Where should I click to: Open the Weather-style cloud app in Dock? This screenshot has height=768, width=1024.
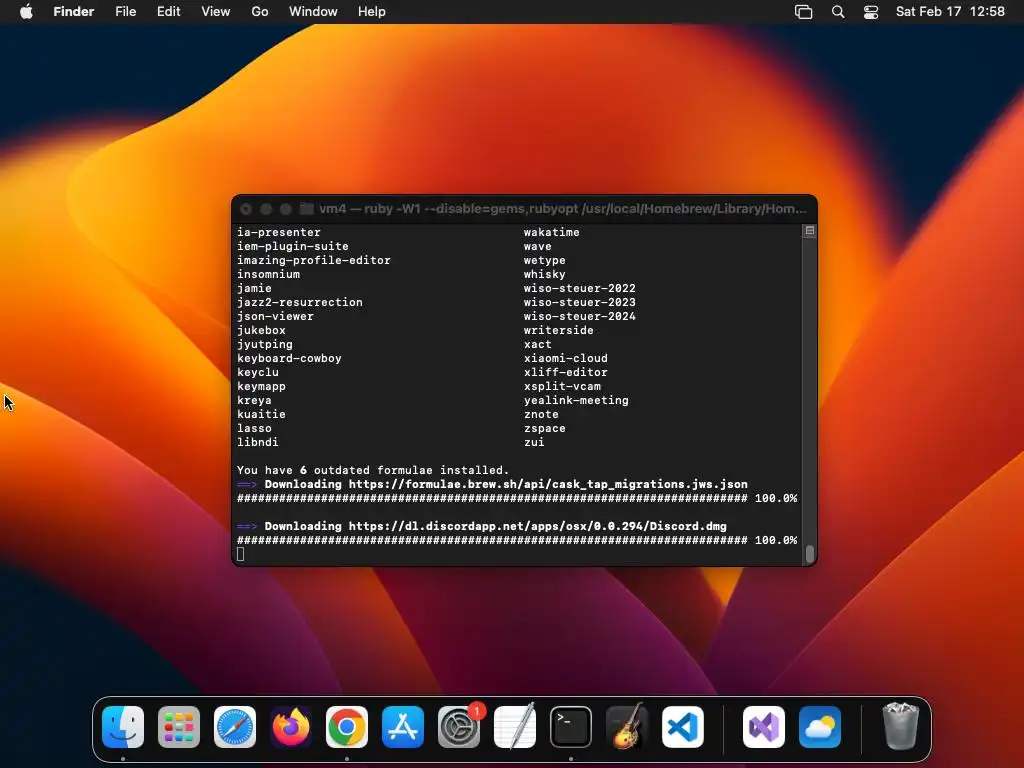(820, 727)
